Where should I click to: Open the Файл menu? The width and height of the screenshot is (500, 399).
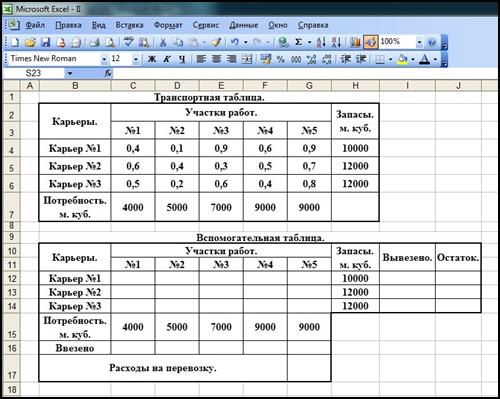(x=35, y=25)
